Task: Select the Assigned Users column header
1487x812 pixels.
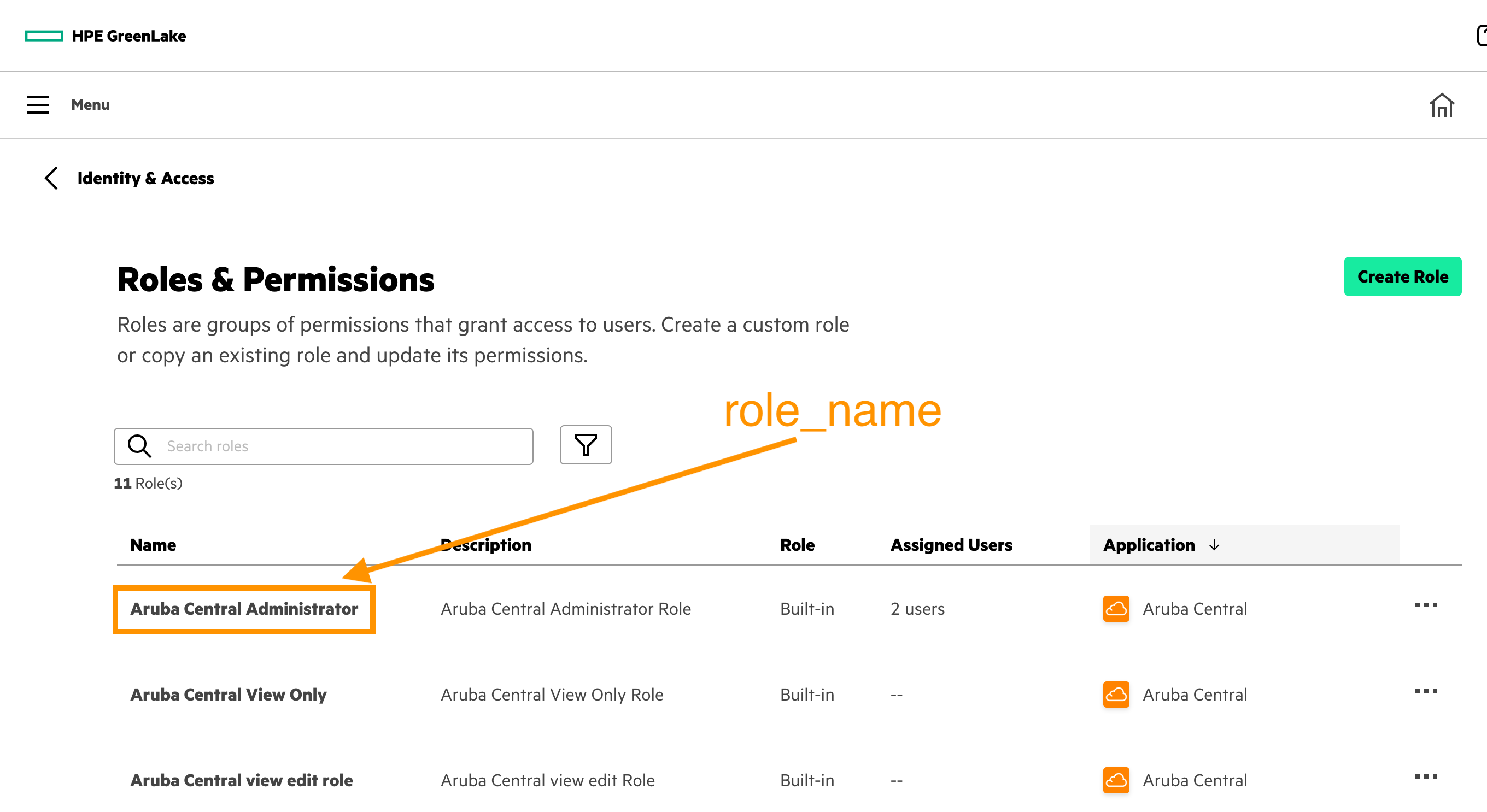Action: click(x=951, y=545)
